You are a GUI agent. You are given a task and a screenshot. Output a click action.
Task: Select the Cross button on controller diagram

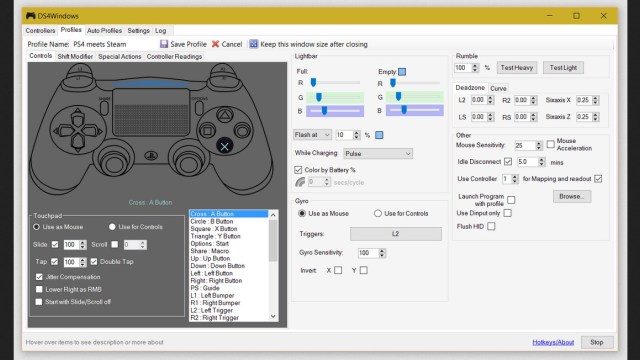coord(224,147)
